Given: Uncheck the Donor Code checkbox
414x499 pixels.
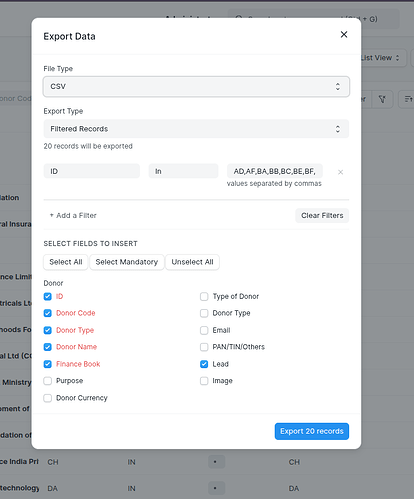Looking at the screenshot, I should [x=48, y=313].
